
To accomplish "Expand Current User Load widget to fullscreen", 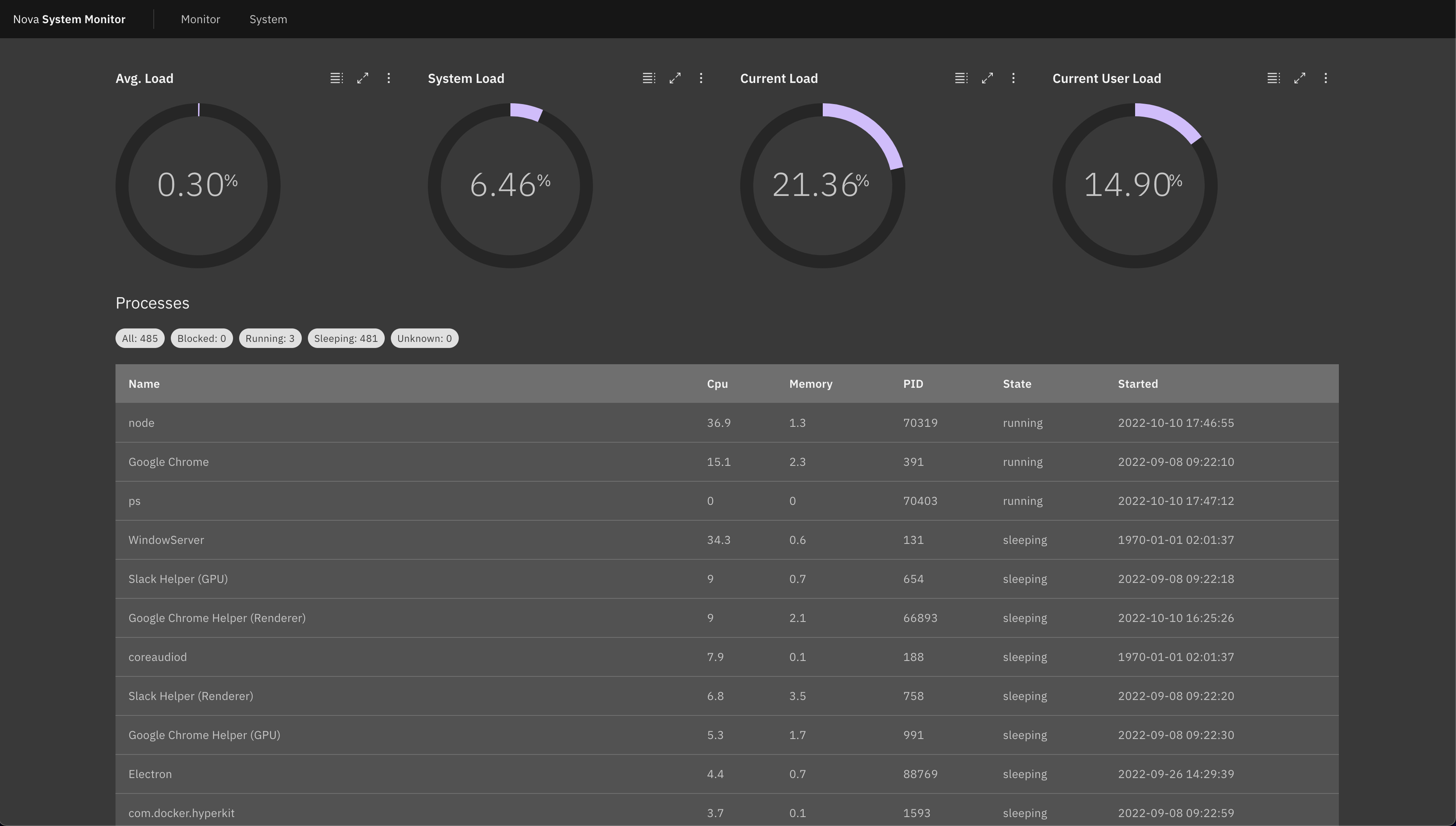I will pos(1300,78).
